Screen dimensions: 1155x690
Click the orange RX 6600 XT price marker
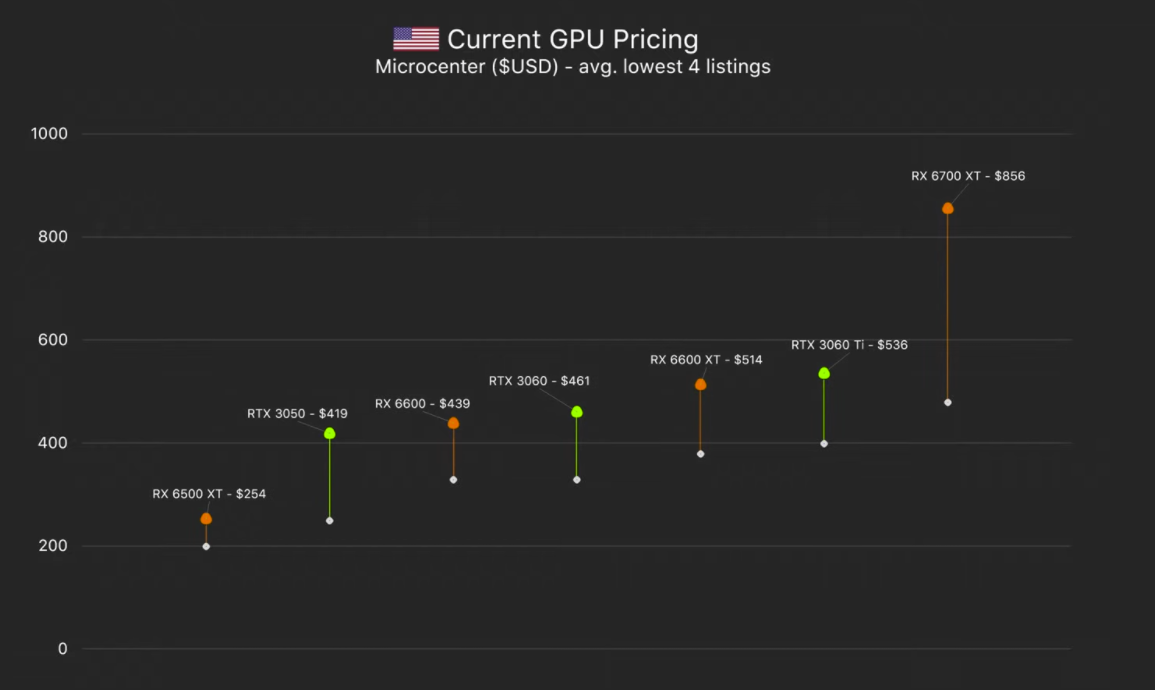(700, 384)
